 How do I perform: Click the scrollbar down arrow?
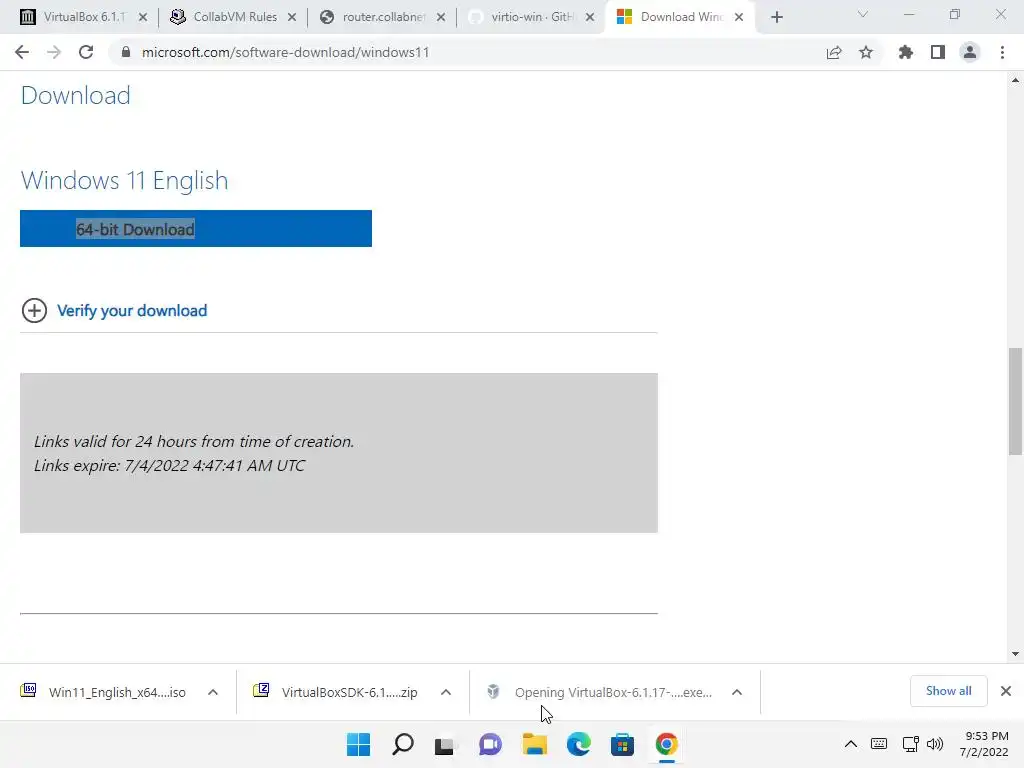1015,654
